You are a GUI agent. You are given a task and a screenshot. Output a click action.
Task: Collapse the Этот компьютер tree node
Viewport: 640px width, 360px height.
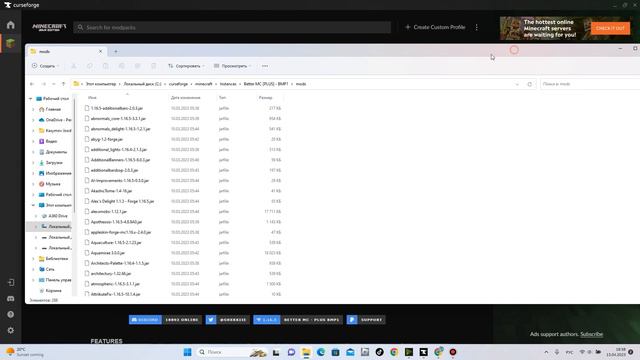click(x=33, y=205)
